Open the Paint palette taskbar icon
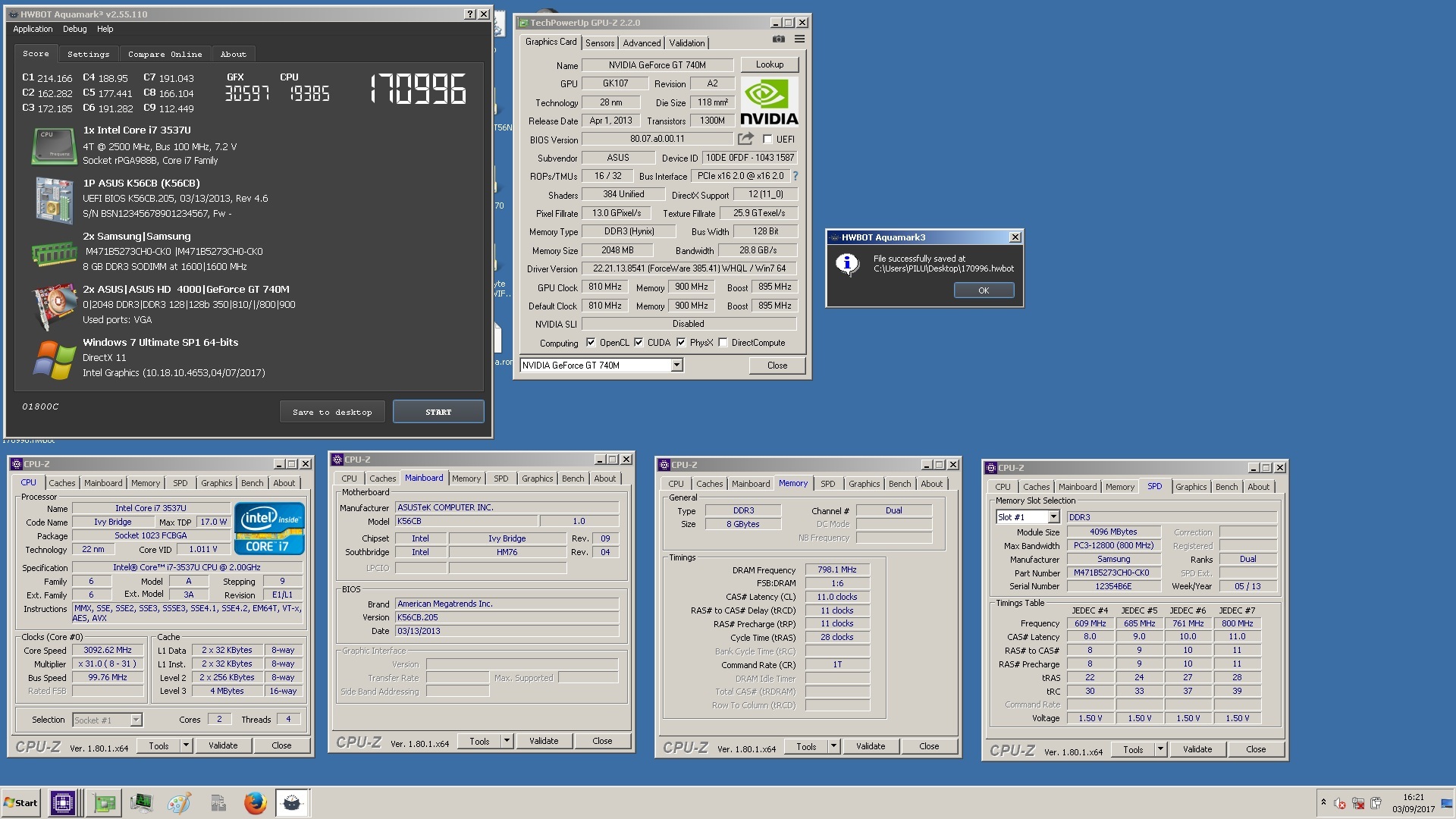 (179, 803)
